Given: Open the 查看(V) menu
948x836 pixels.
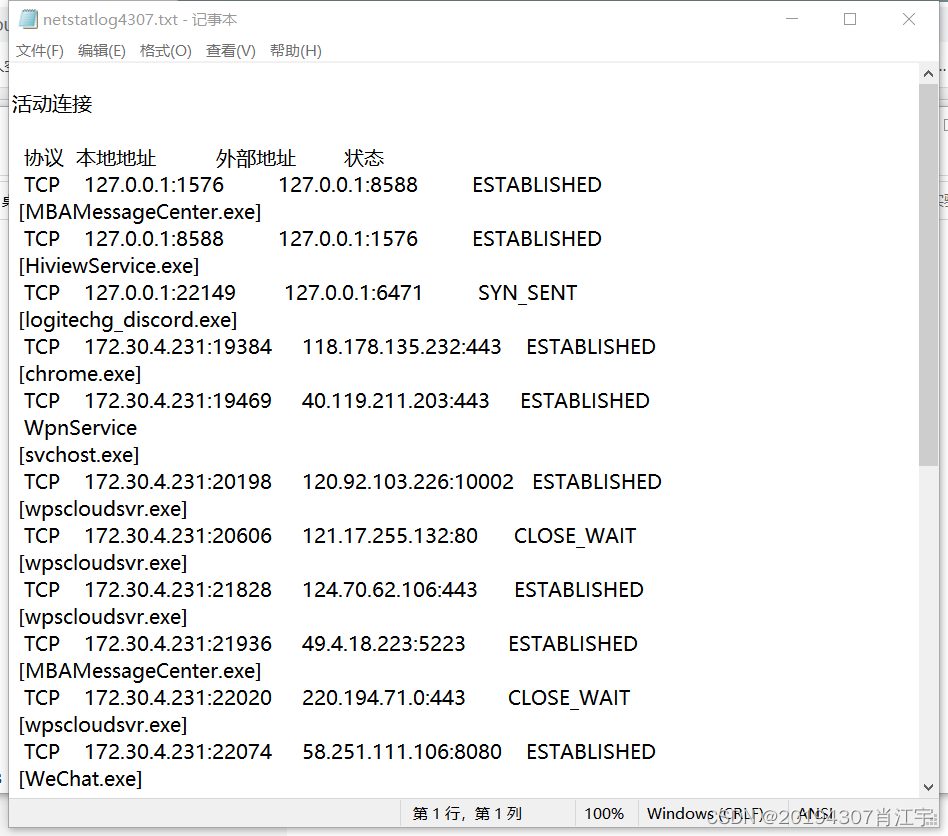Looking at the screenshot, I should coord(230,51).
